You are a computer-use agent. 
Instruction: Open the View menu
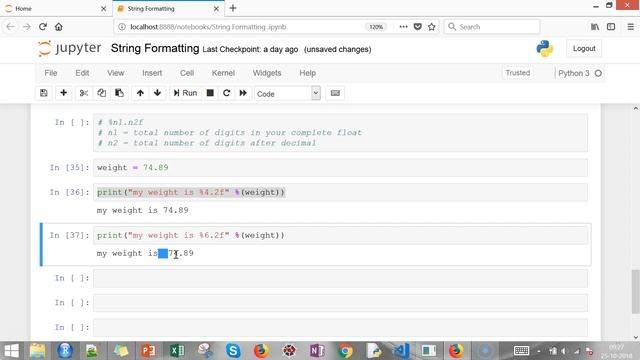(x=116, y=73)
